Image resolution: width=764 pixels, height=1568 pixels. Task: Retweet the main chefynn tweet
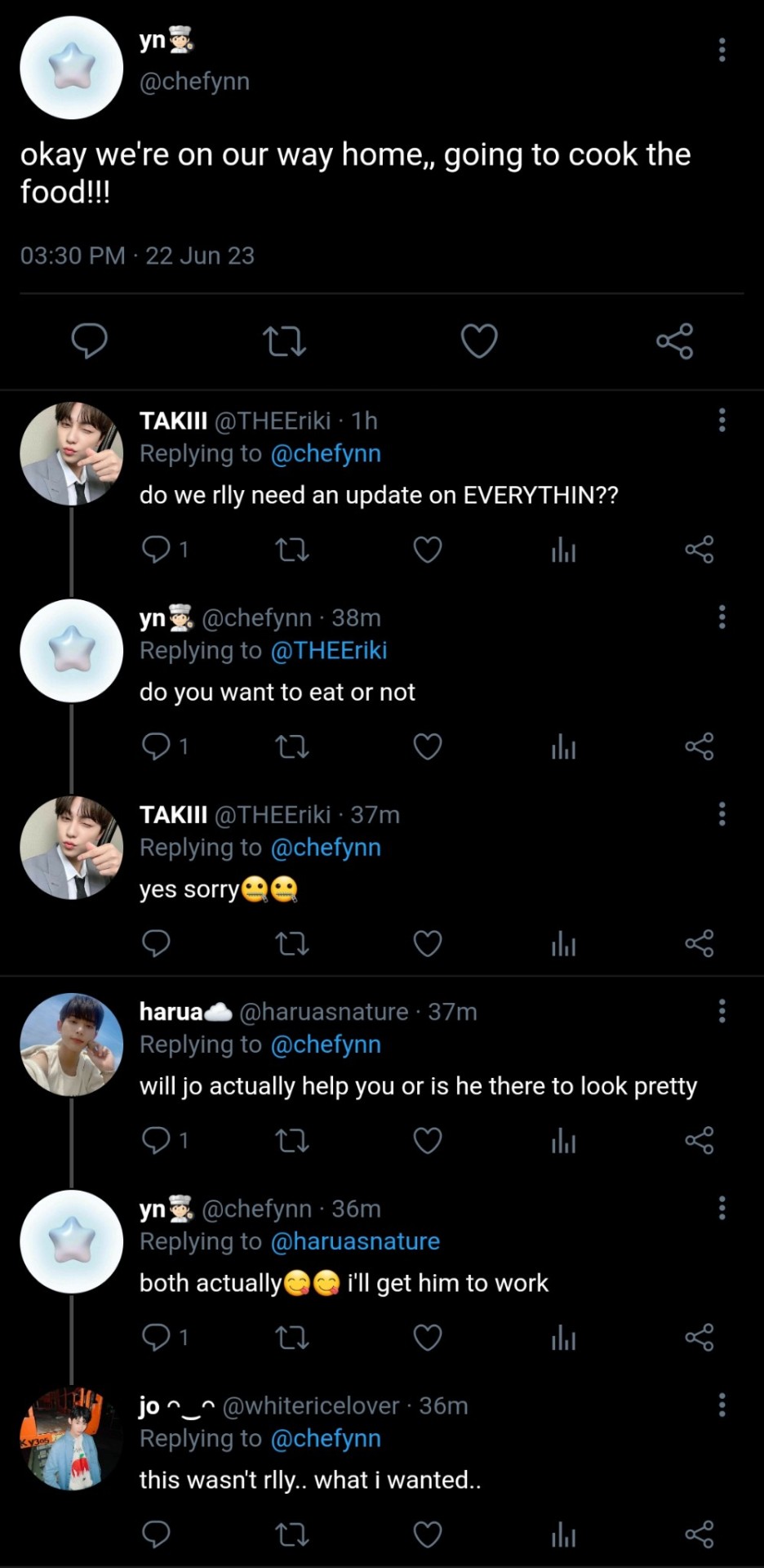click(284, 341)
